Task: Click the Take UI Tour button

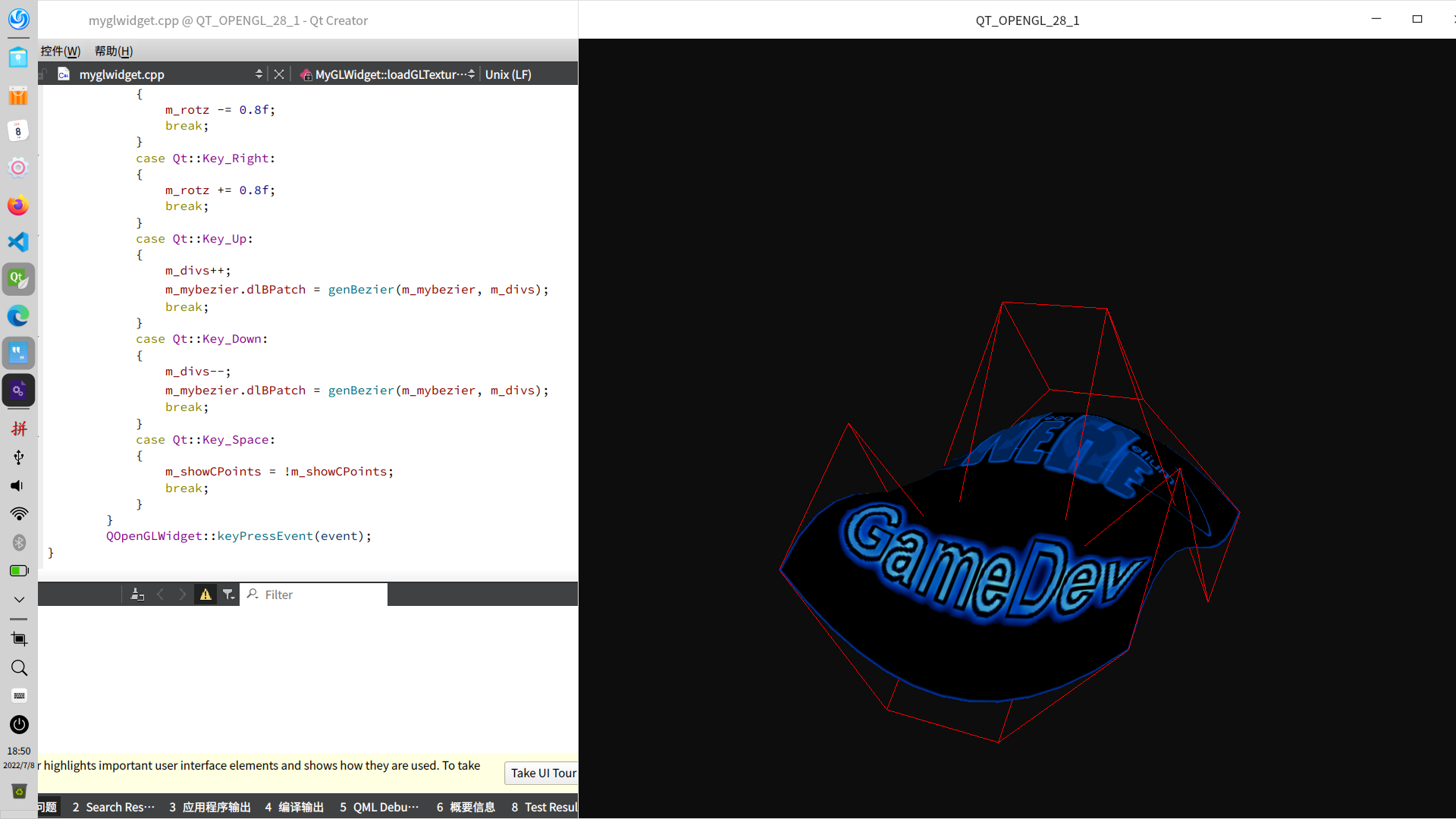Action: [x=543, y=773]
